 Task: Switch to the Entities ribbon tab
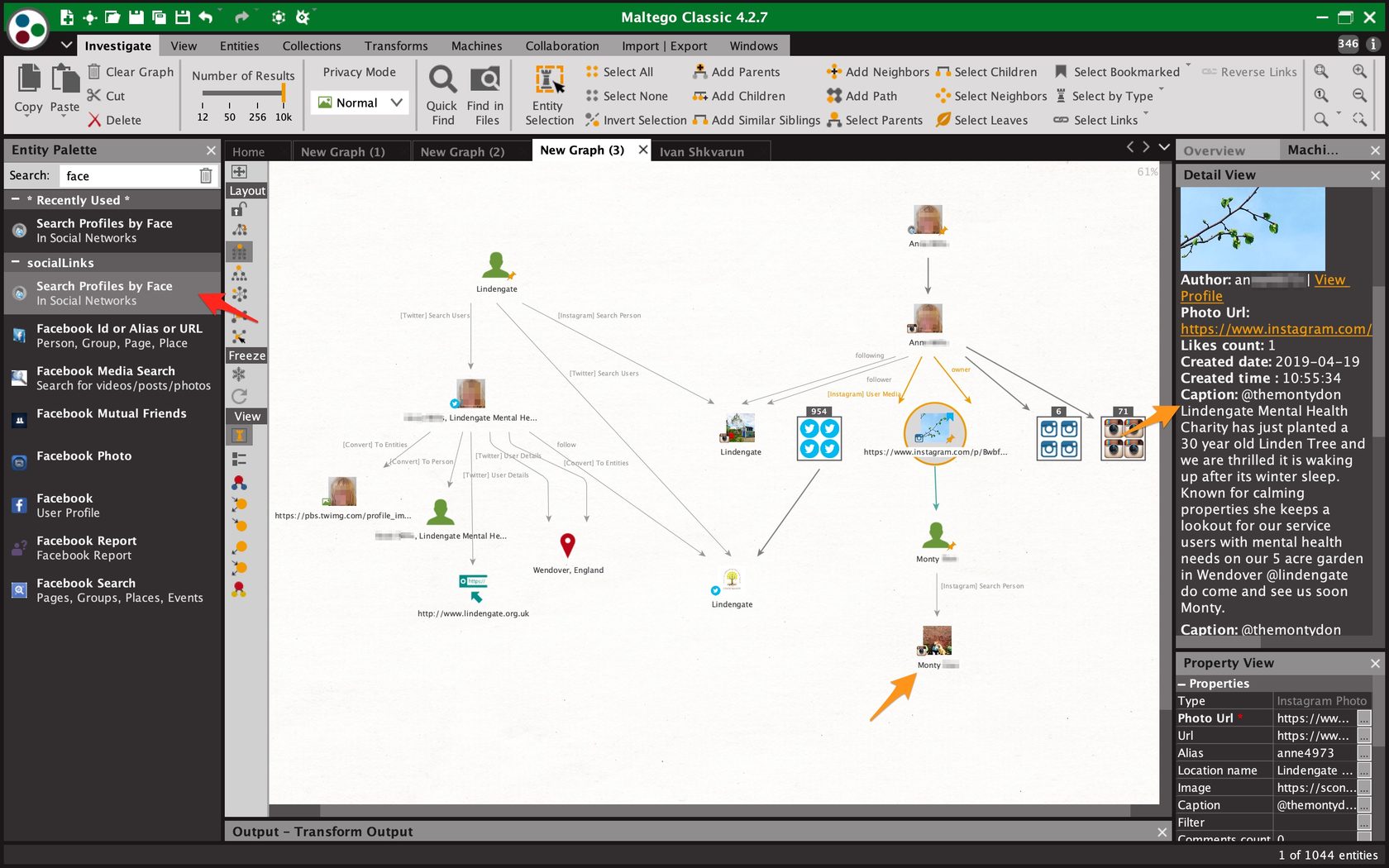pyautogui.click(x=239, y=46)
